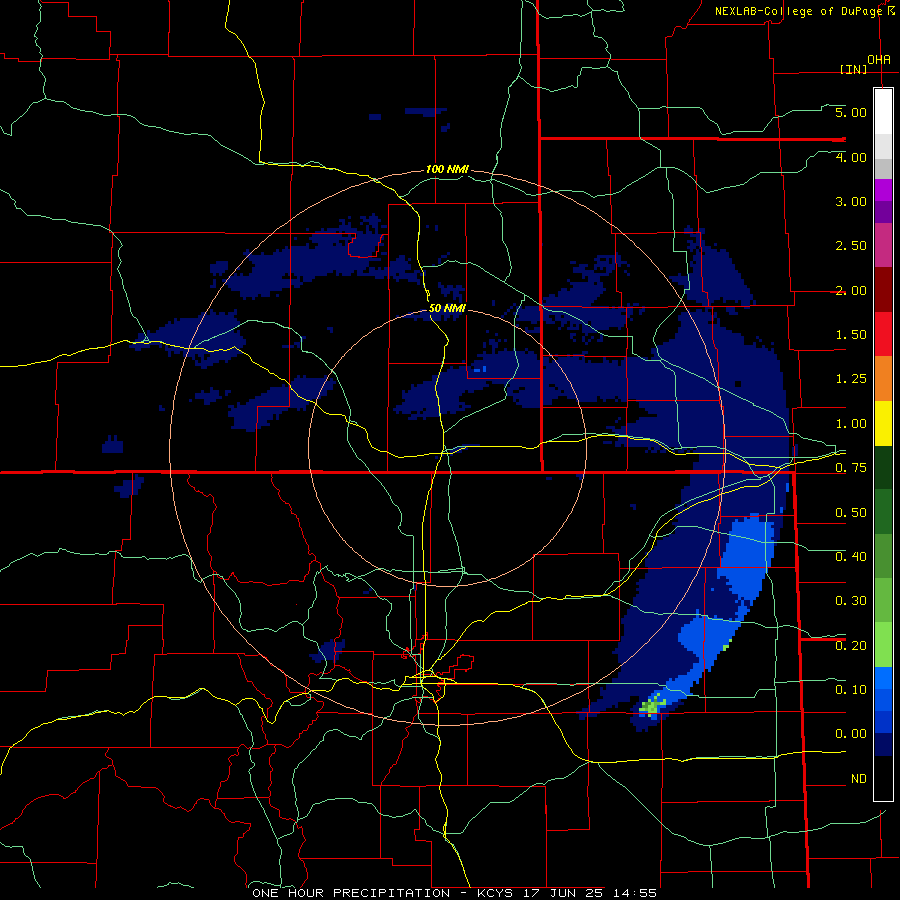The height and width of the screenshot is (900, 900).
Task: Click the 100 NMI range ring label
Action: [447, 169]
